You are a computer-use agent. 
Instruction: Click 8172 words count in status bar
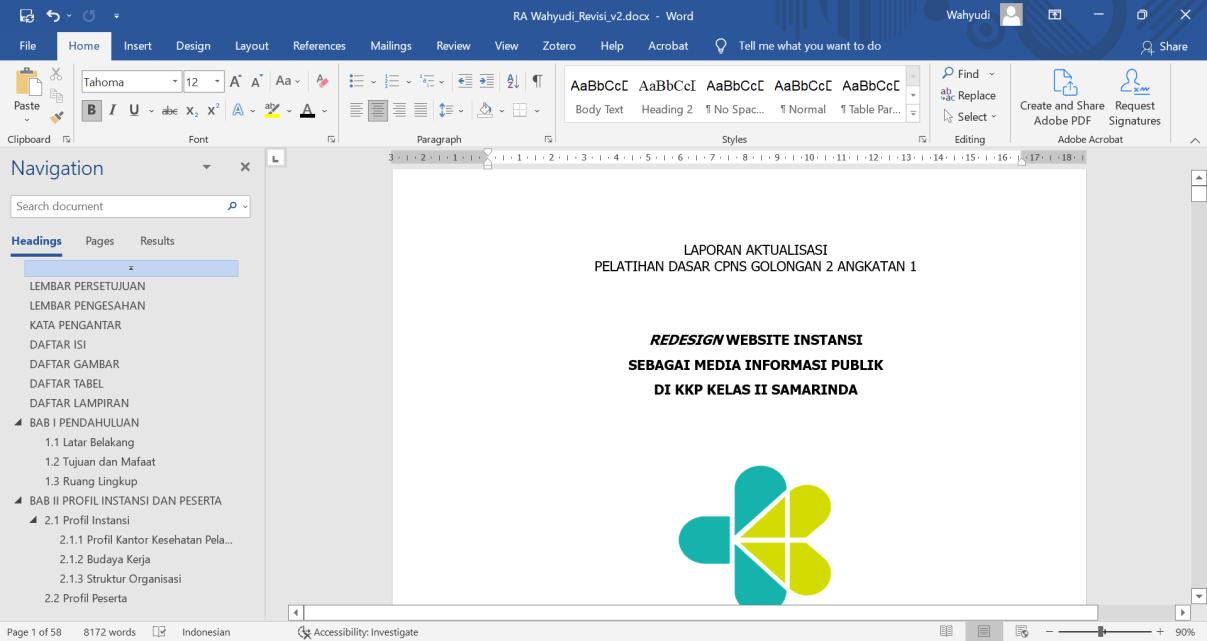110,632
